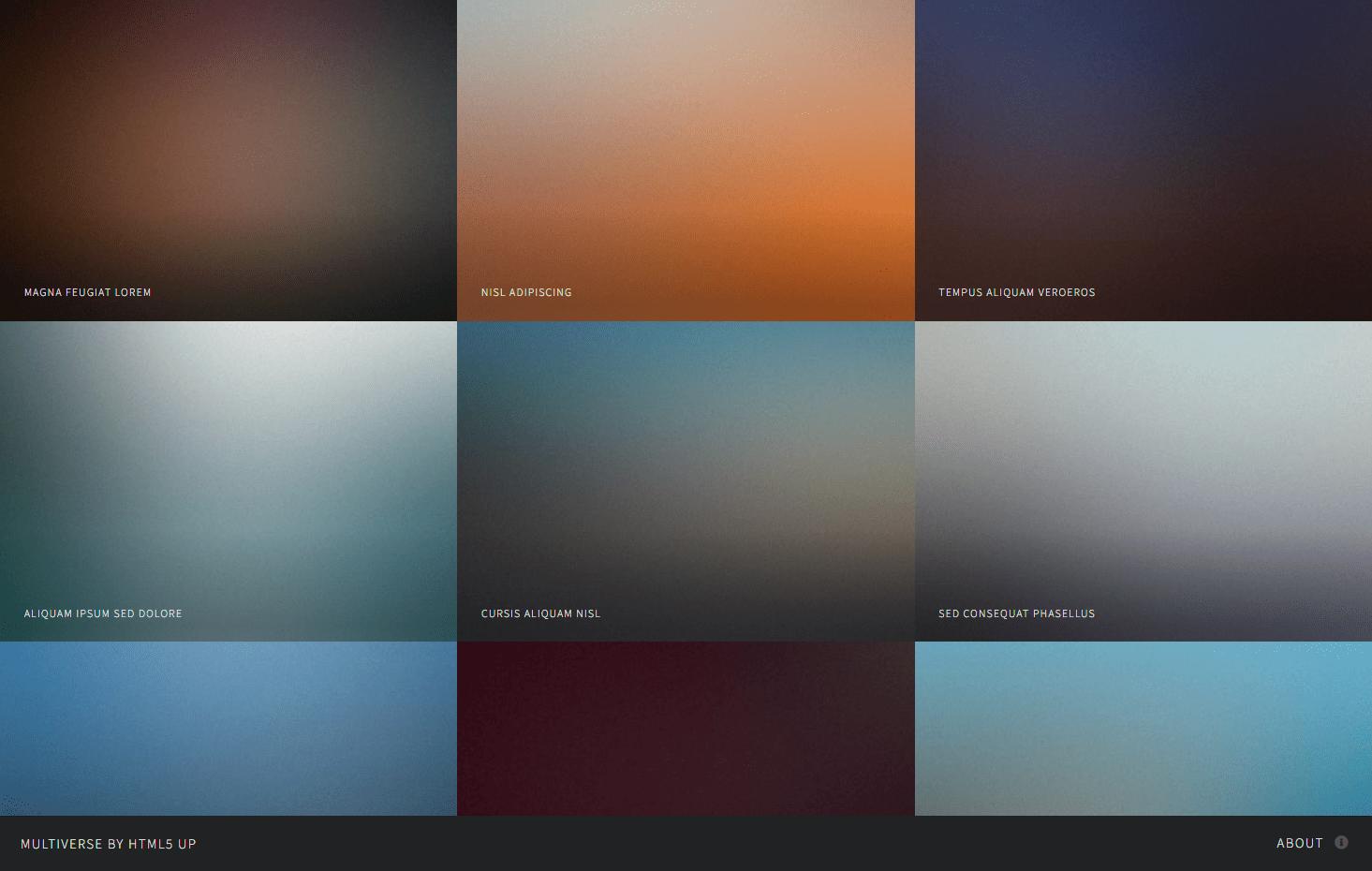Click the SED CONSEQUAT PHASELLUS caption text

pyautogui.click(x=1016, y=613)
